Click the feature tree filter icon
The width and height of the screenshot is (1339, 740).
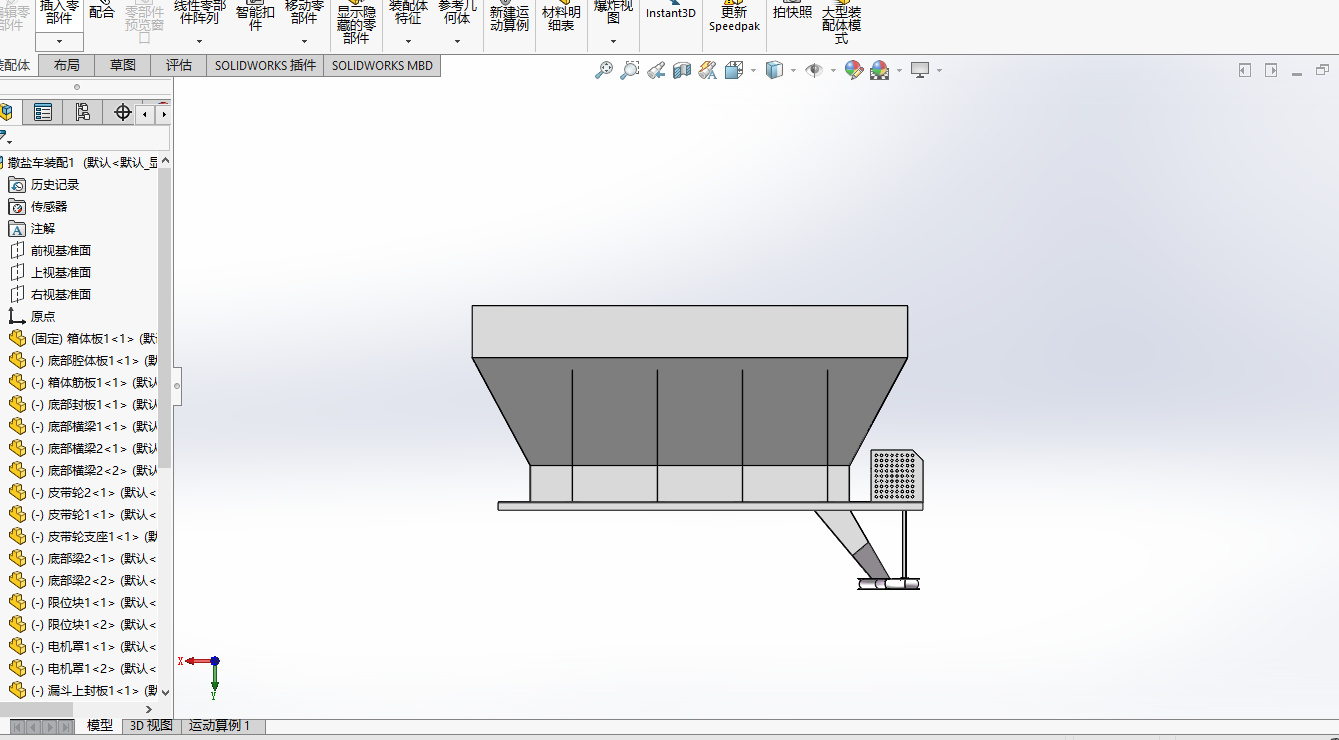click(4, 138)
